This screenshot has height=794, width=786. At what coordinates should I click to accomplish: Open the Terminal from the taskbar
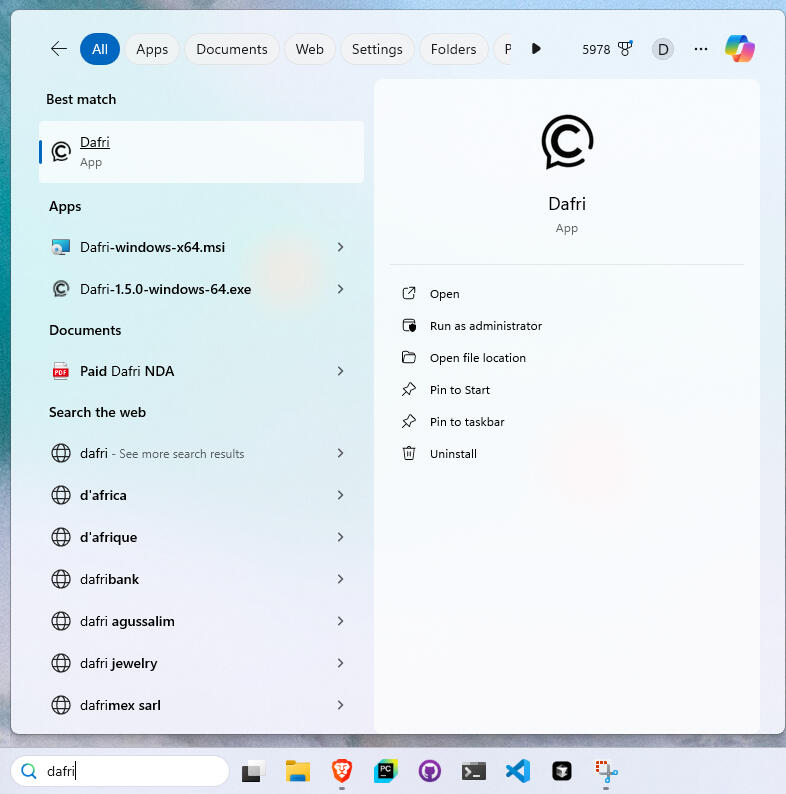474,772
